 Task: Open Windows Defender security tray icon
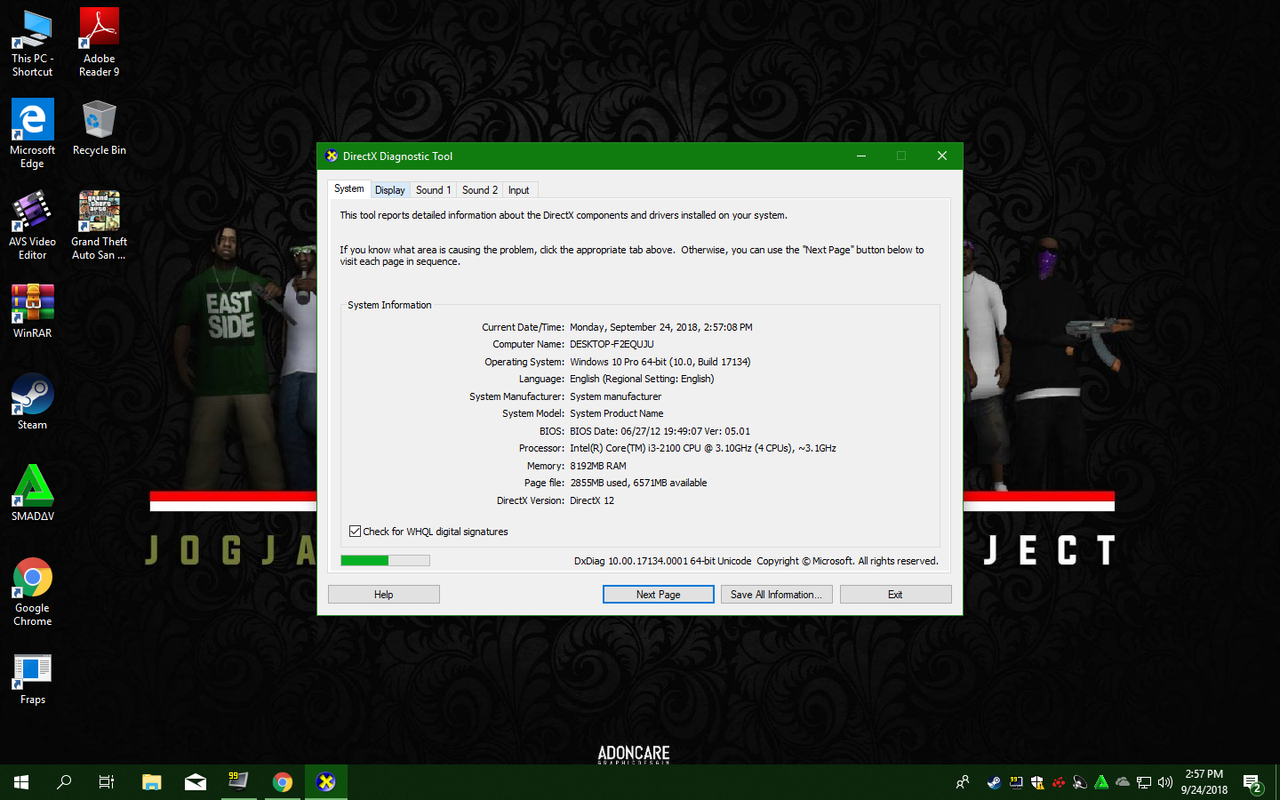[x=1038, y=782]
